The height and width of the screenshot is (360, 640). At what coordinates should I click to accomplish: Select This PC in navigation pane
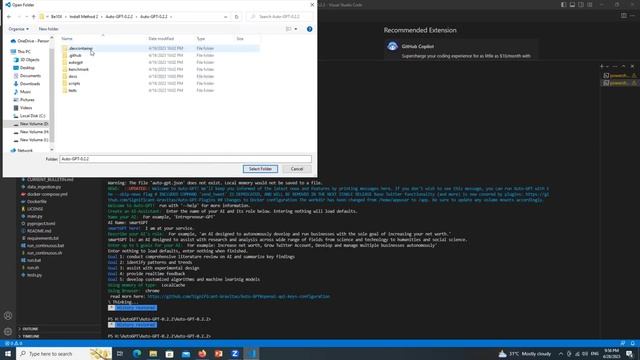24,52
